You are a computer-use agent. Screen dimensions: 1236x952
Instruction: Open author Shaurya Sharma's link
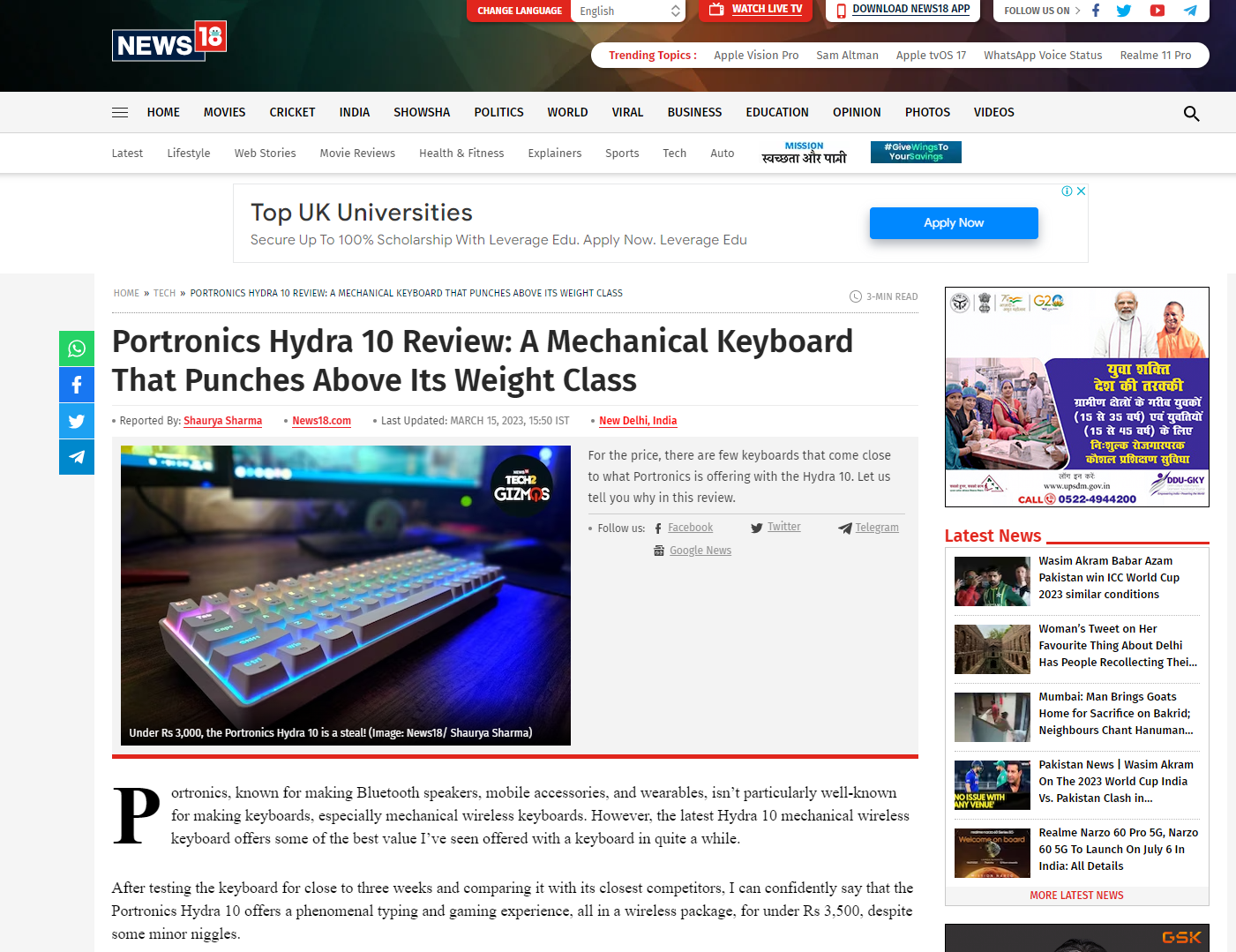click(x=222, y=421)
